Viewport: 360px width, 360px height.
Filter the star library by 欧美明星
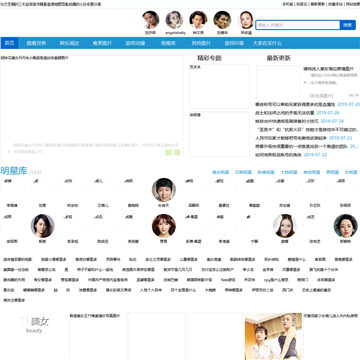tap(266, 172)
